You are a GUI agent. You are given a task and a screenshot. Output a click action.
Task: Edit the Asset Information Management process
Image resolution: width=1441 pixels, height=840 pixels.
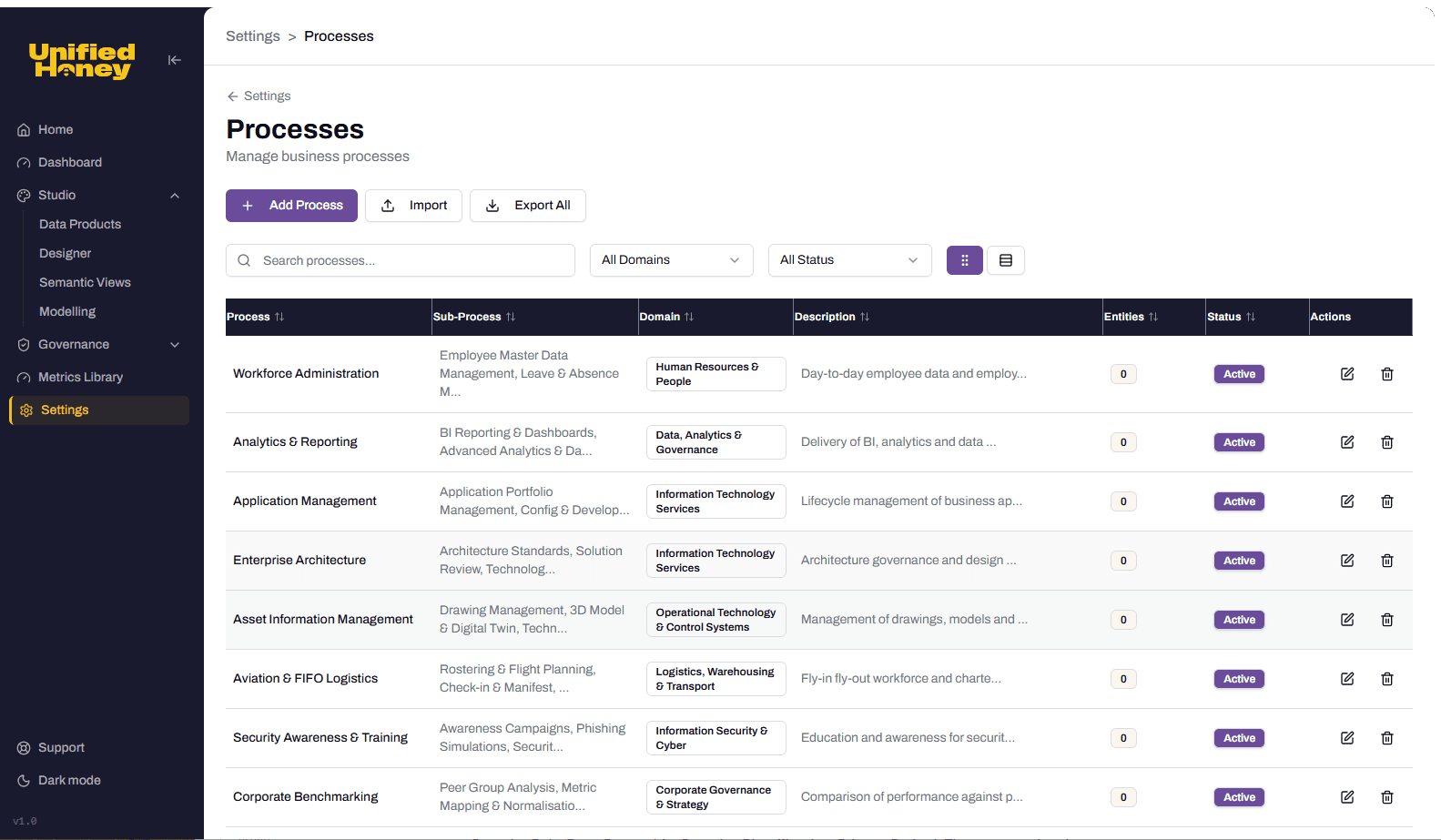point(1347,620)
